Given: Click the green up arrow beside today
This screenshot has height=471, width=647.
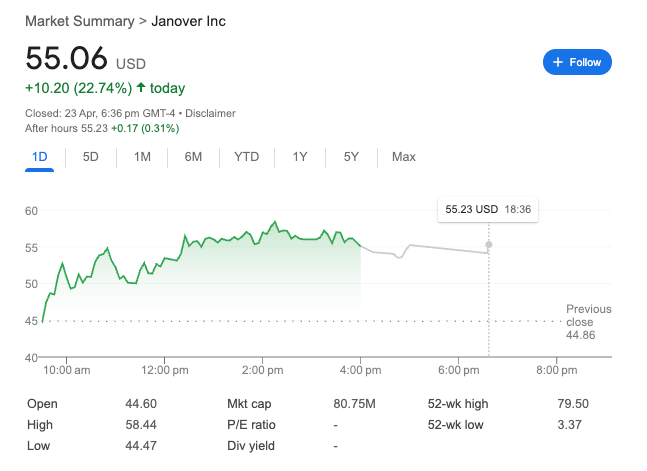Looking at the screenshot, I should tap(141, 87).
